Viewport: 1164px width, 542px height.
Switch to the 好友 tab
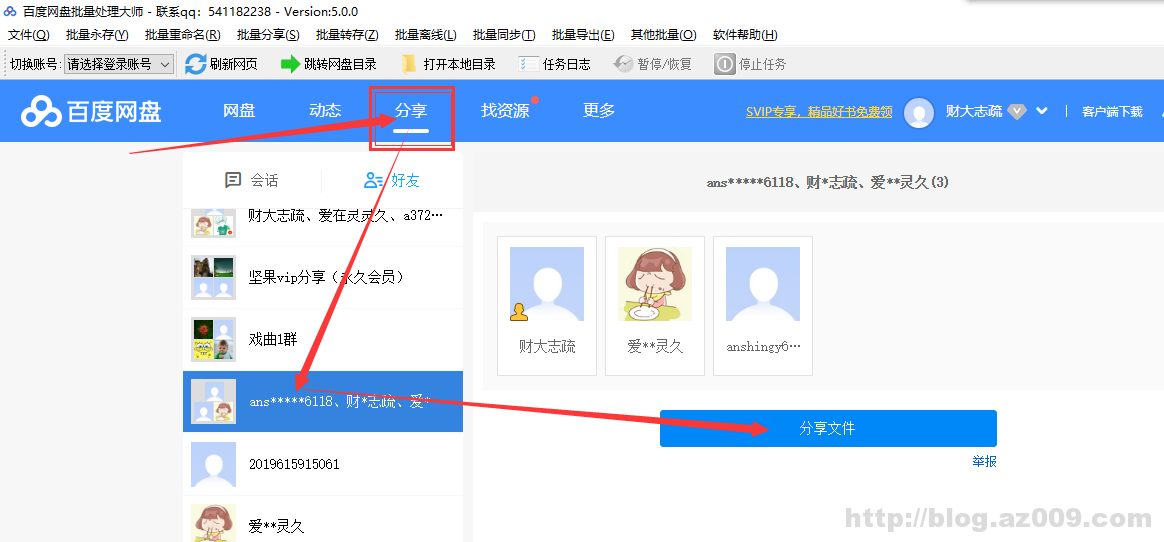click(392, 180)
